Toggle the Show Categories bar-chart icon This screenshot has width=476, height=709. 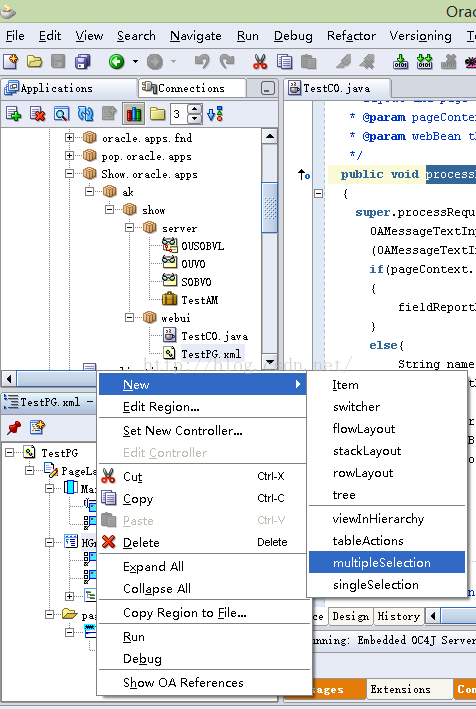[x=134, y=114]
